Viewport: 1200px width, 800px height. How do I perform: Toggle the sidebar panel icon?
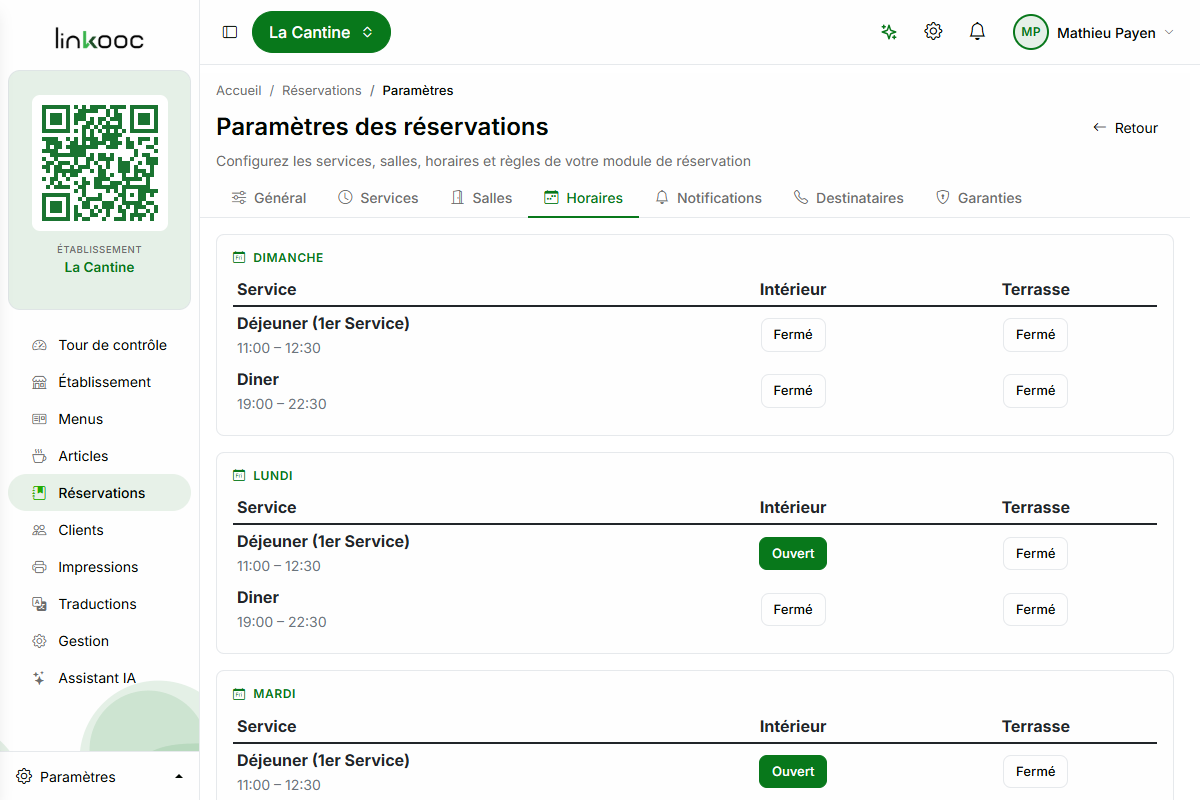pos(230,32)
